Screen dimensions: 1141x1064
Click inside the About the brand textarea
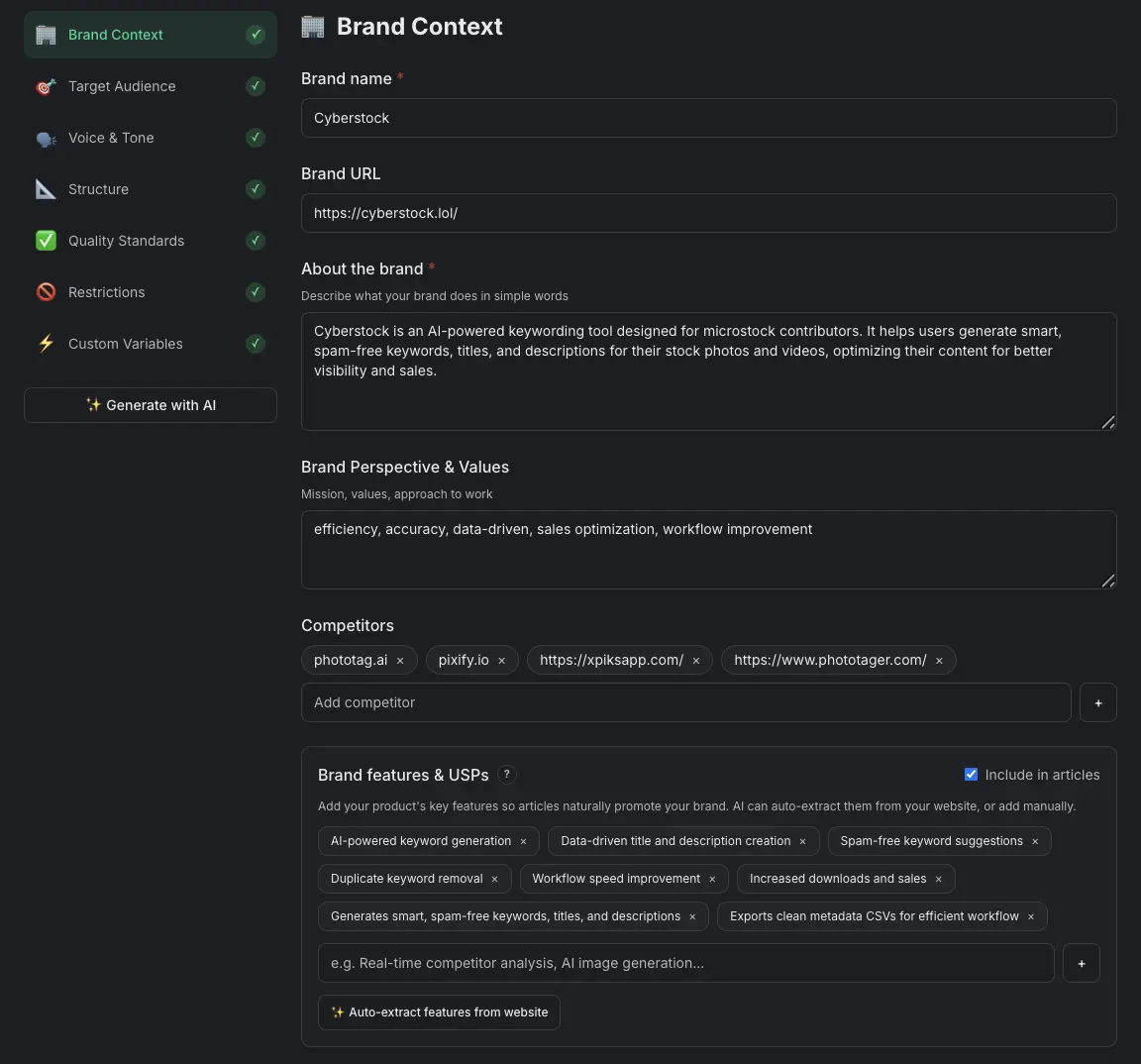pos(709,372)
